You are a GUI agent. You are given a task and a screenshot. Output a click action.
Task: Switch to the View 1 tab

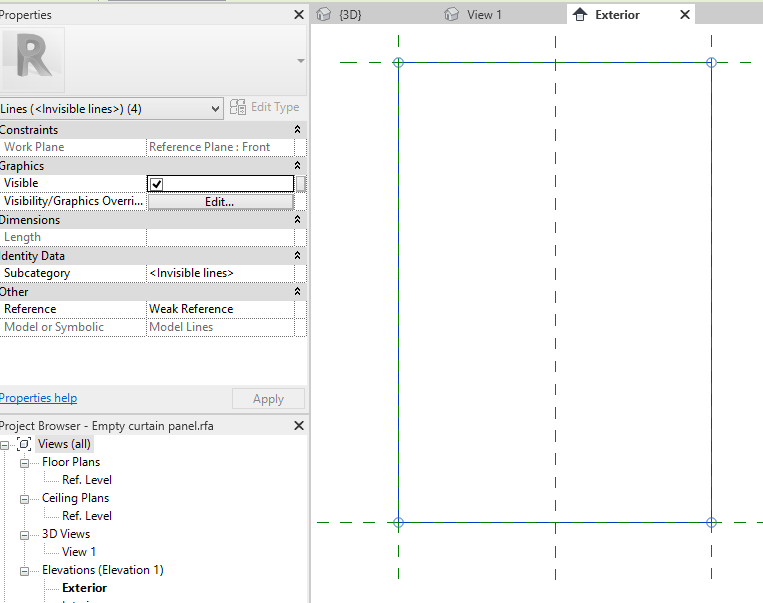pyautogui.click(x=484, y=15)
